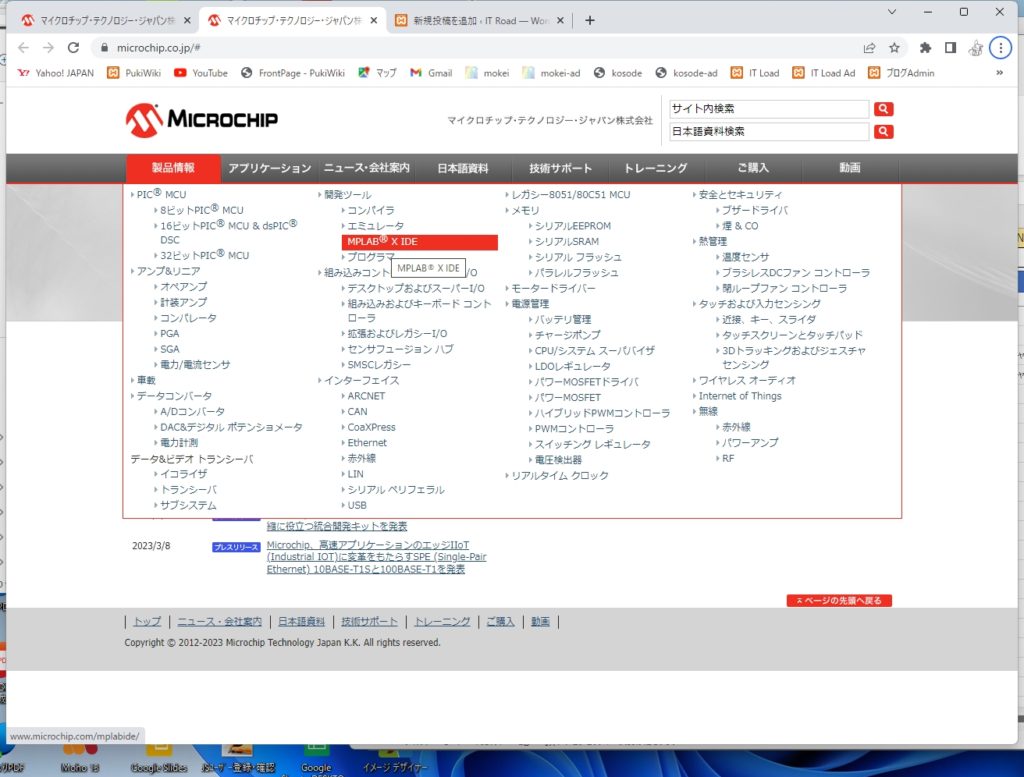Switch to the IT Road WordPress tab

coord(480,20)
